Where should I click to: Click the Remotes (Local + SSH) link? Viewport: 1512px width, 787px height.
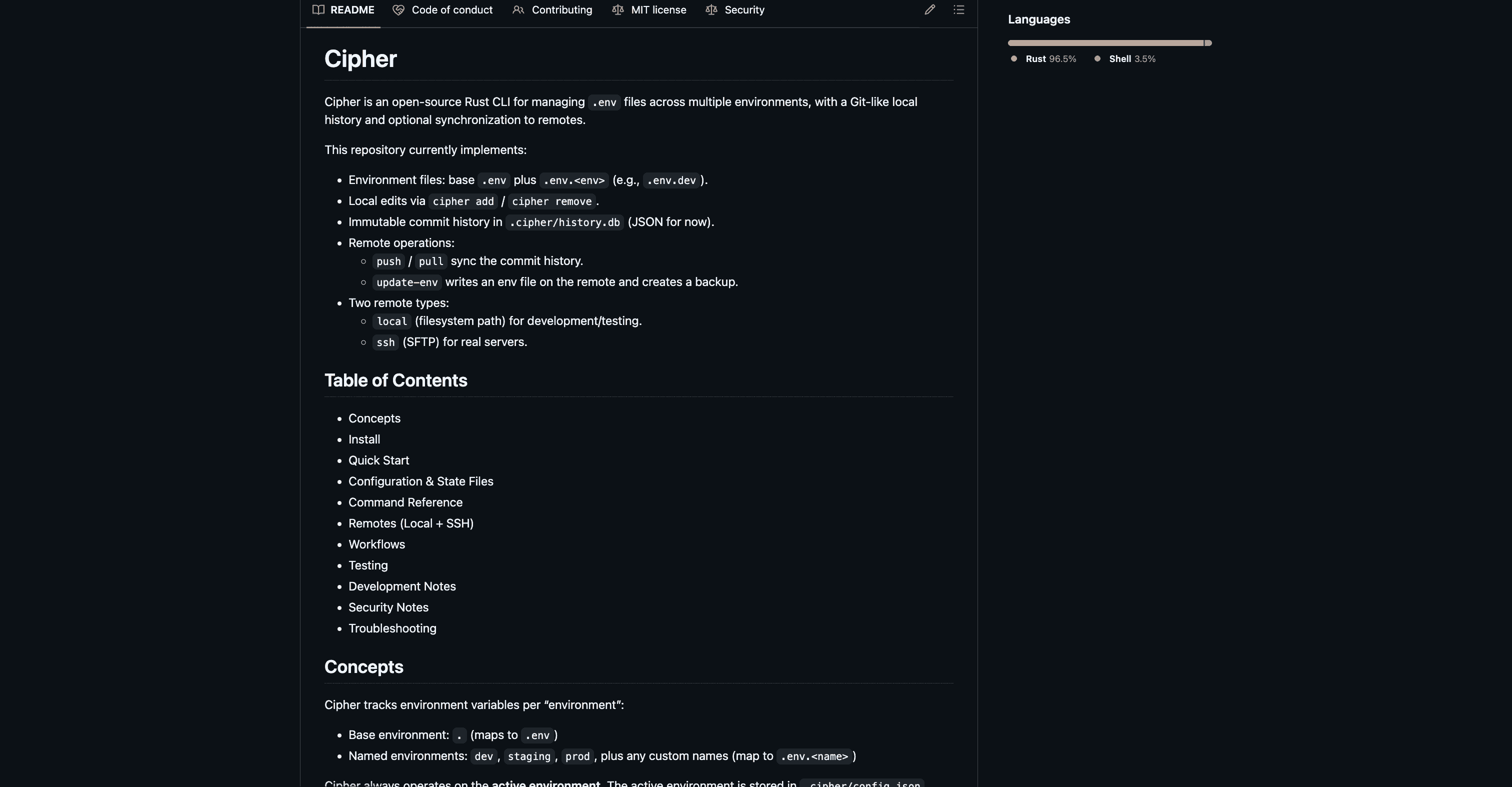click(x=411, y=523)
